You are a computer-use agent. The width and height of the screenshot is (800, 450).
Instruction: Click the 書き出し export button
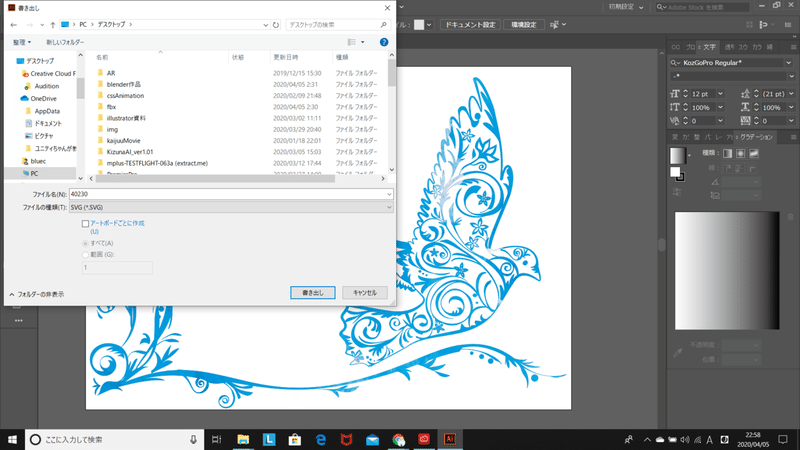tap(313, 292)
